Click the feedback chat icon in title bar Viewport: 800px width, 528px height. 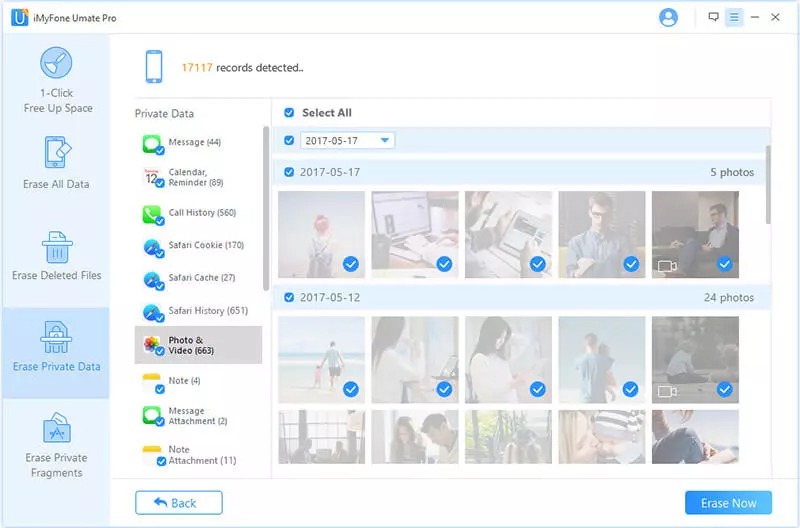point(713,17)
